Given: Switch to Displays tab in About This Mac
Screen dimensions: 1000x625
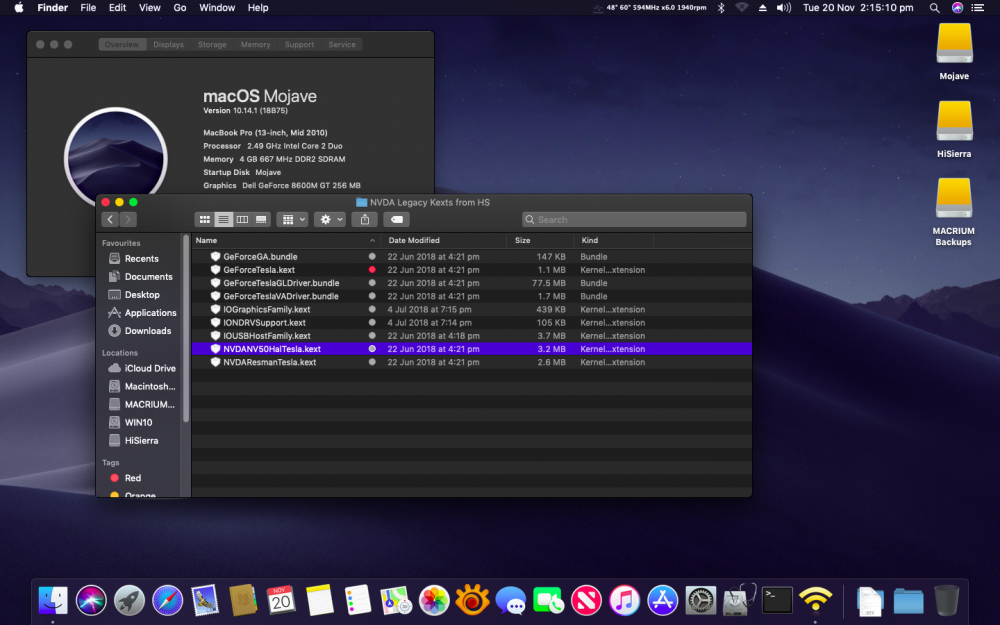Looking at the screenshot, I should coord(168,45).
